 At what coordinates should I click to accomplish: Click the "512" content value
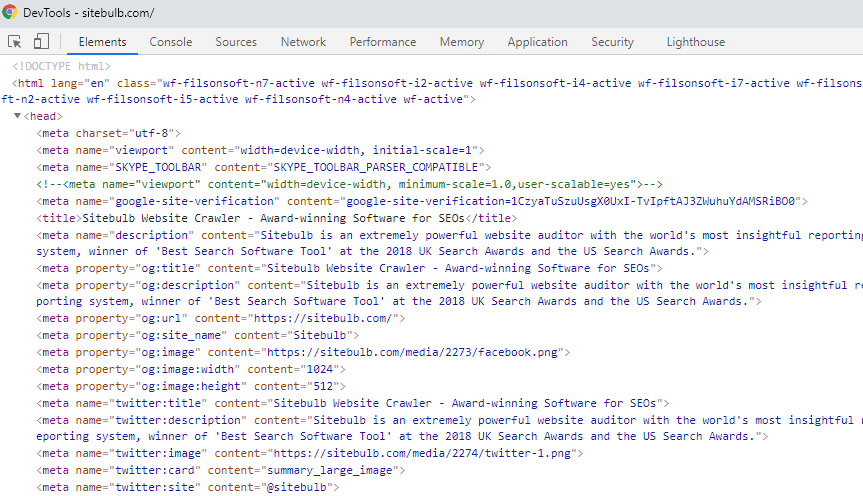click(x=323, y=386)
